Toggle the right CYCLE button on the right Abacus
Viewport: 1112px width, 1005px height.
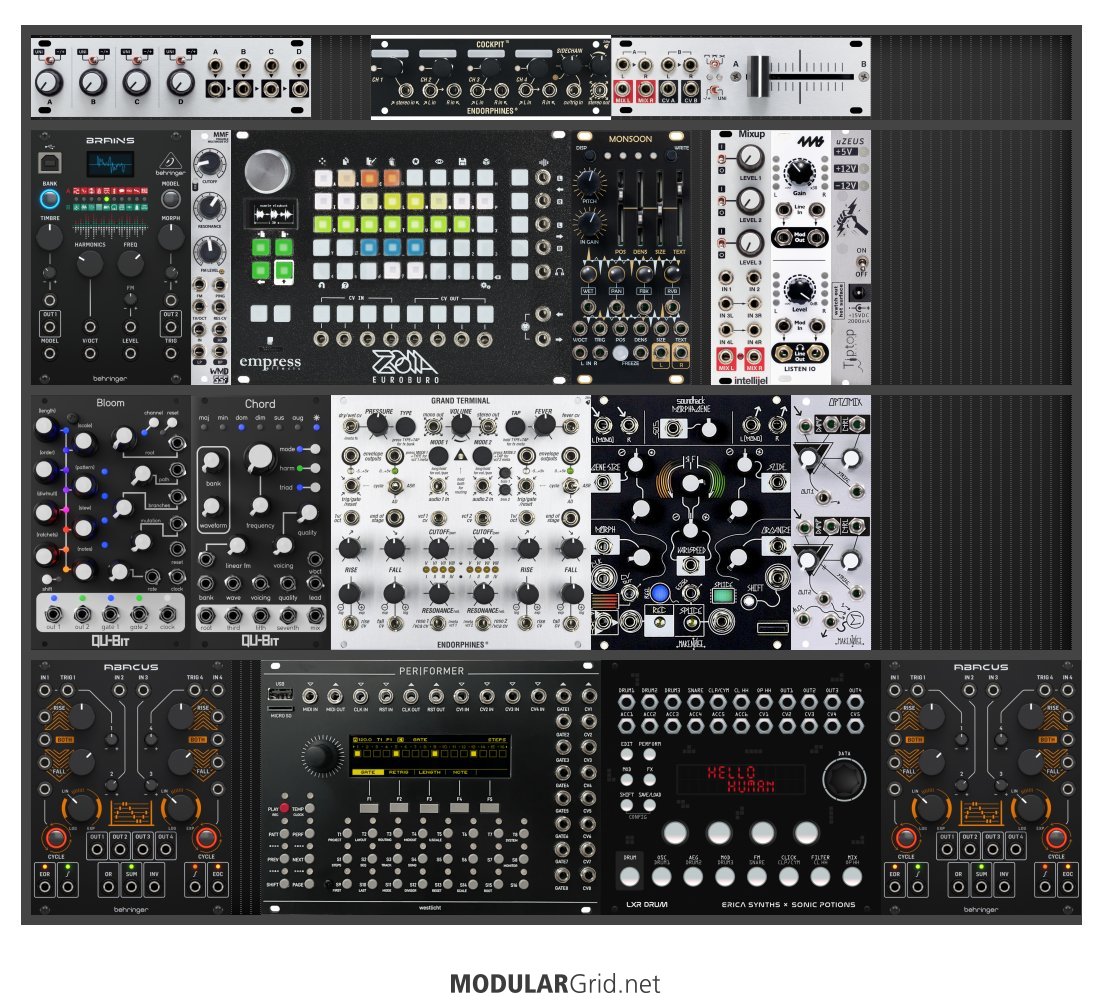coord(1056,838)
